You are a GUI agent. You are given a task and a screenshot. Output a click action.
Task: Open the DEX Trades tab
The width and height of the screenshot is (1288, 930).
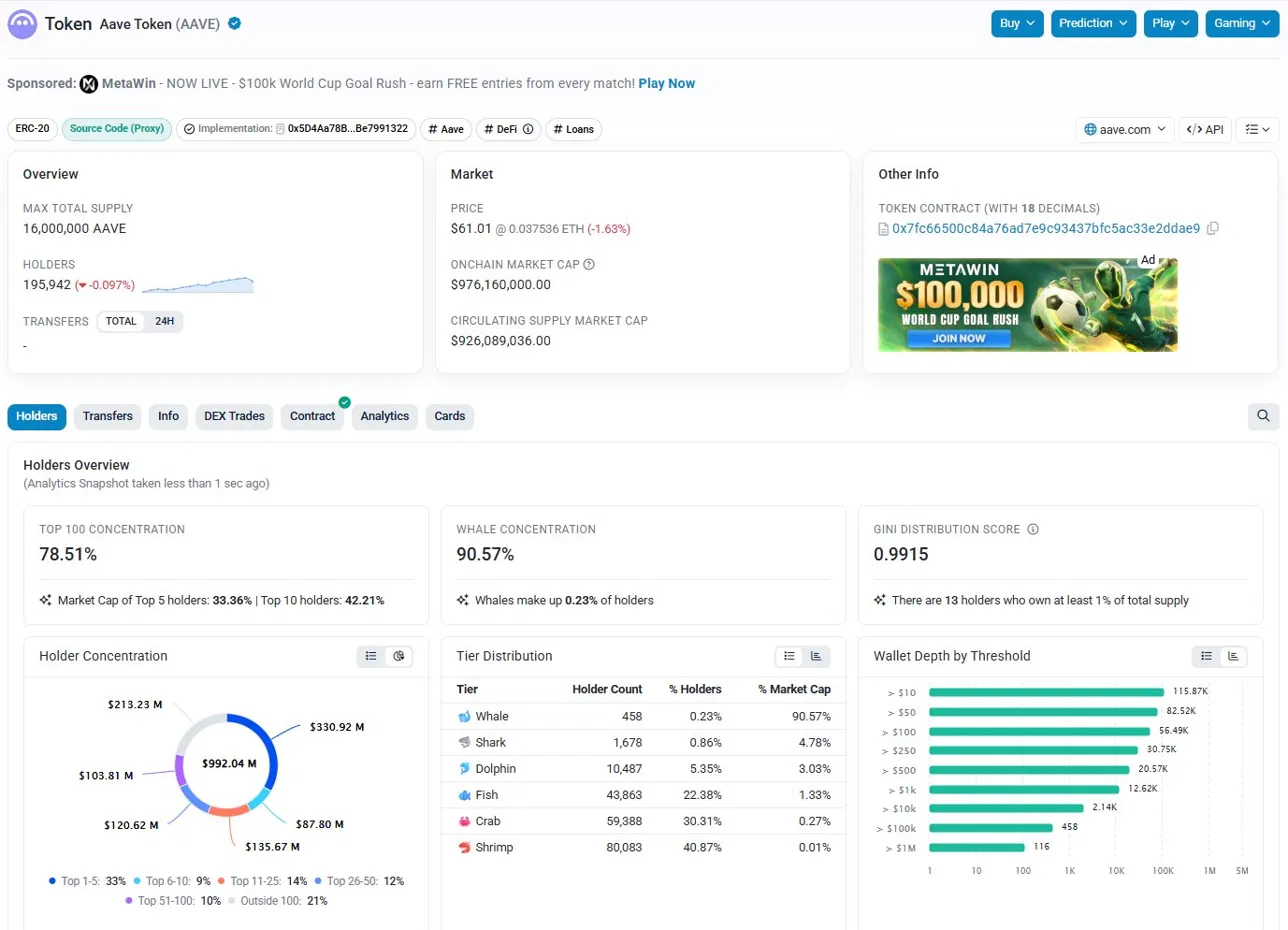pyautogui.click(x=235, y=416)
